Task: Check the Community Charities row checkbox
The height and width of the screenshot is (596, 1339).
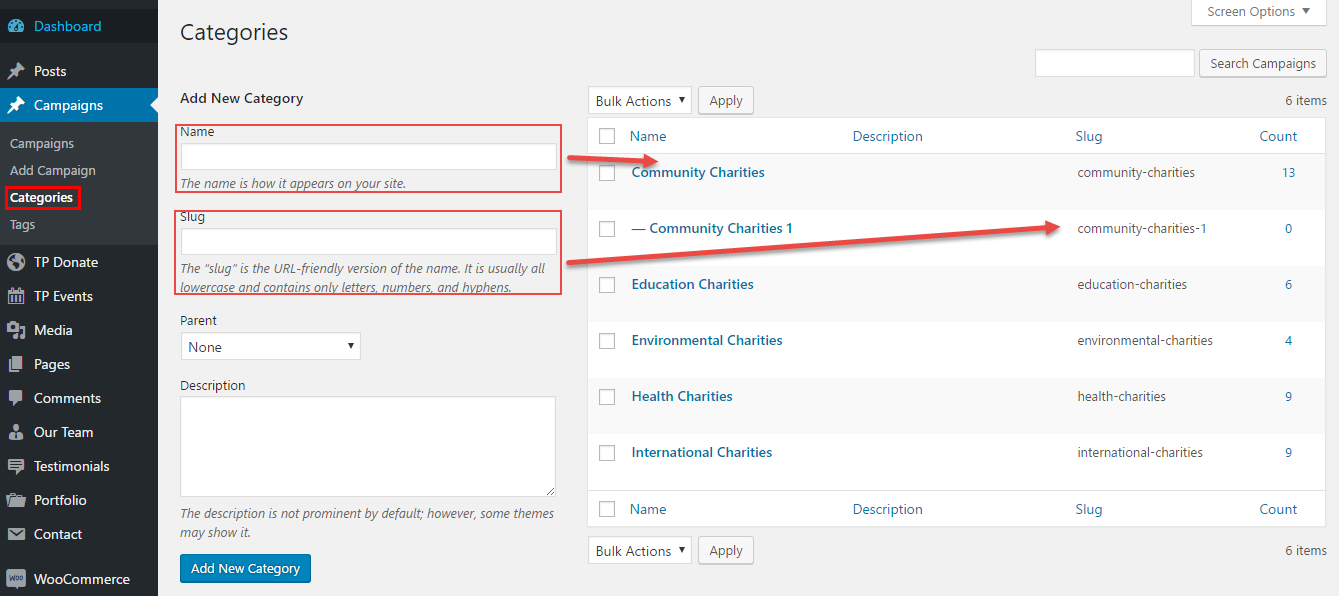Action: [607, 173]
